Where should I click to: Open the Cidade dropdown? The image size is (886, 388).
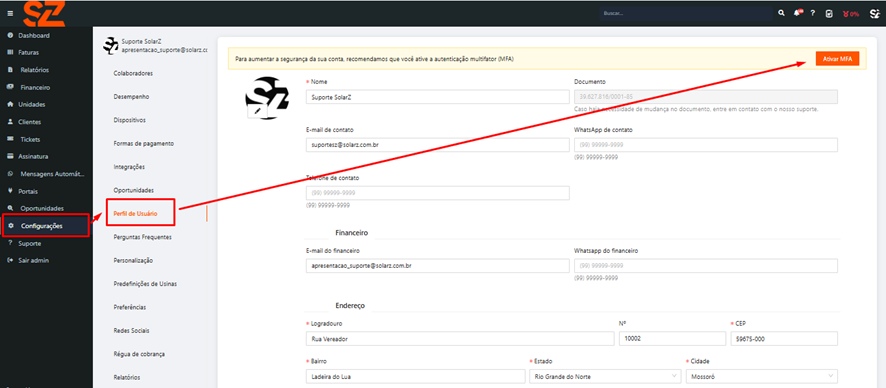click(761, 376)
